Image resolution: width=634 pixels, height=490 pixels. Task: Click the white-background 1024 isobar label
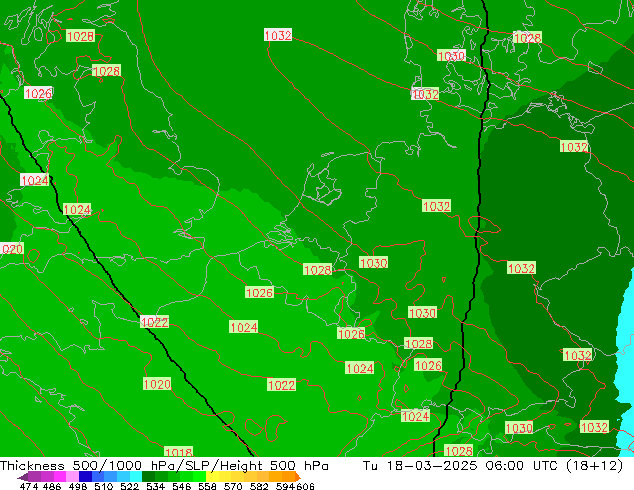tap(35, 180)
